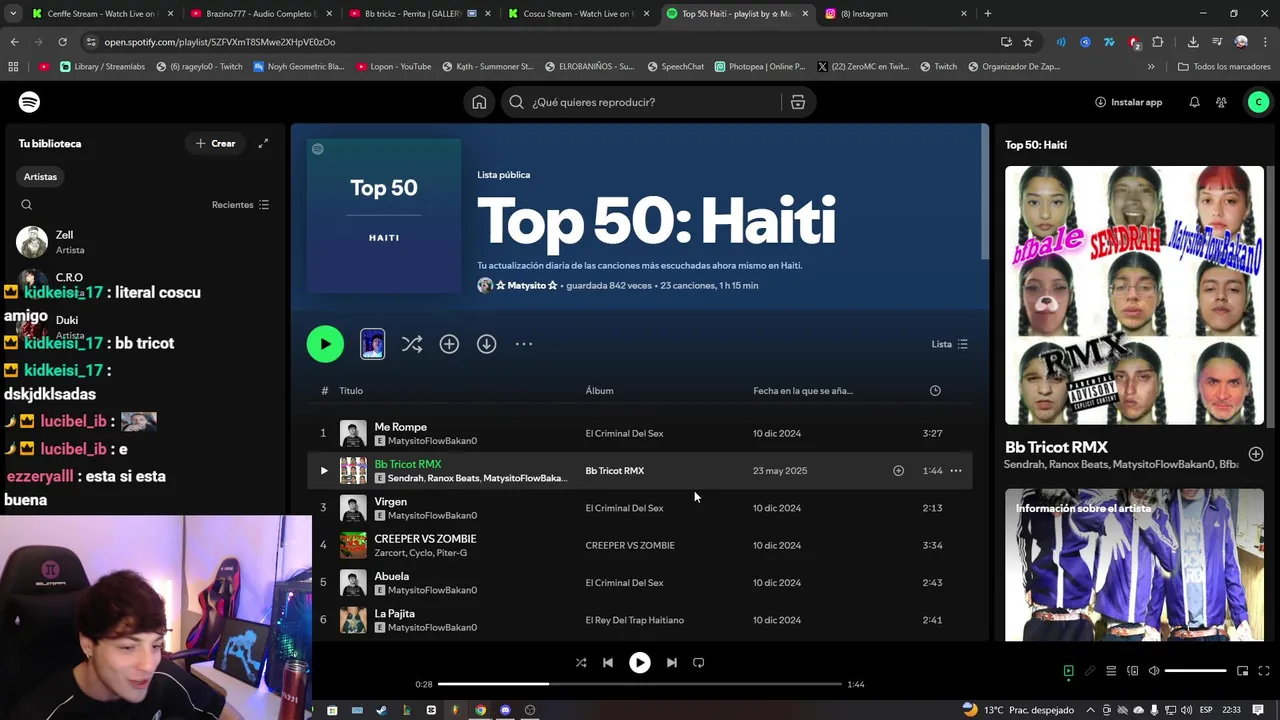Click the Bb Tricot RMX cover art

coord(1134,295)
